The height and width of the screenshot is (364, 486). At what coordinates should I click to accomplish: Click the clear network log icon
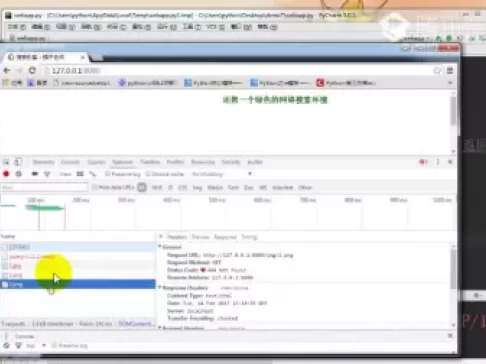pos(19,174)
